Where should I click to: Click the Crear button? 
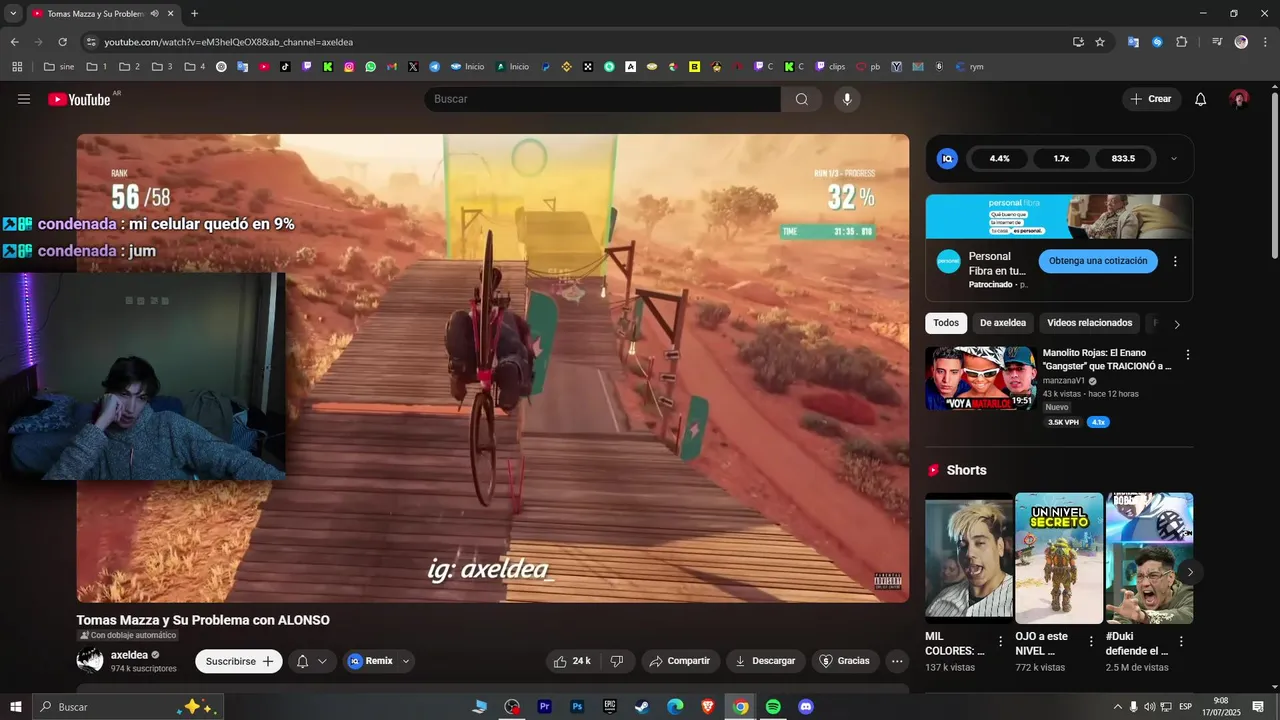pyautogui.click(x=1151, y=99)
